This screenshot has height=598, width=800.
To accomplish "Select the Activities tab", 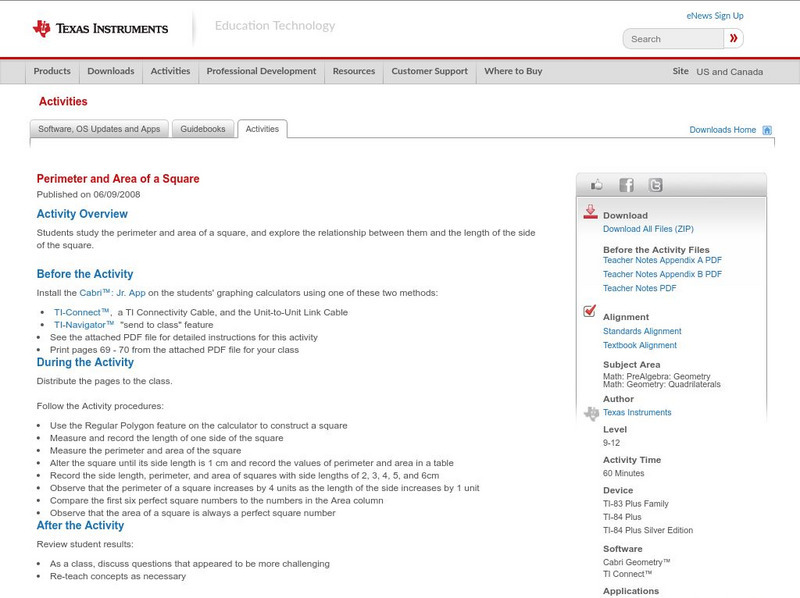I will 262,129.
